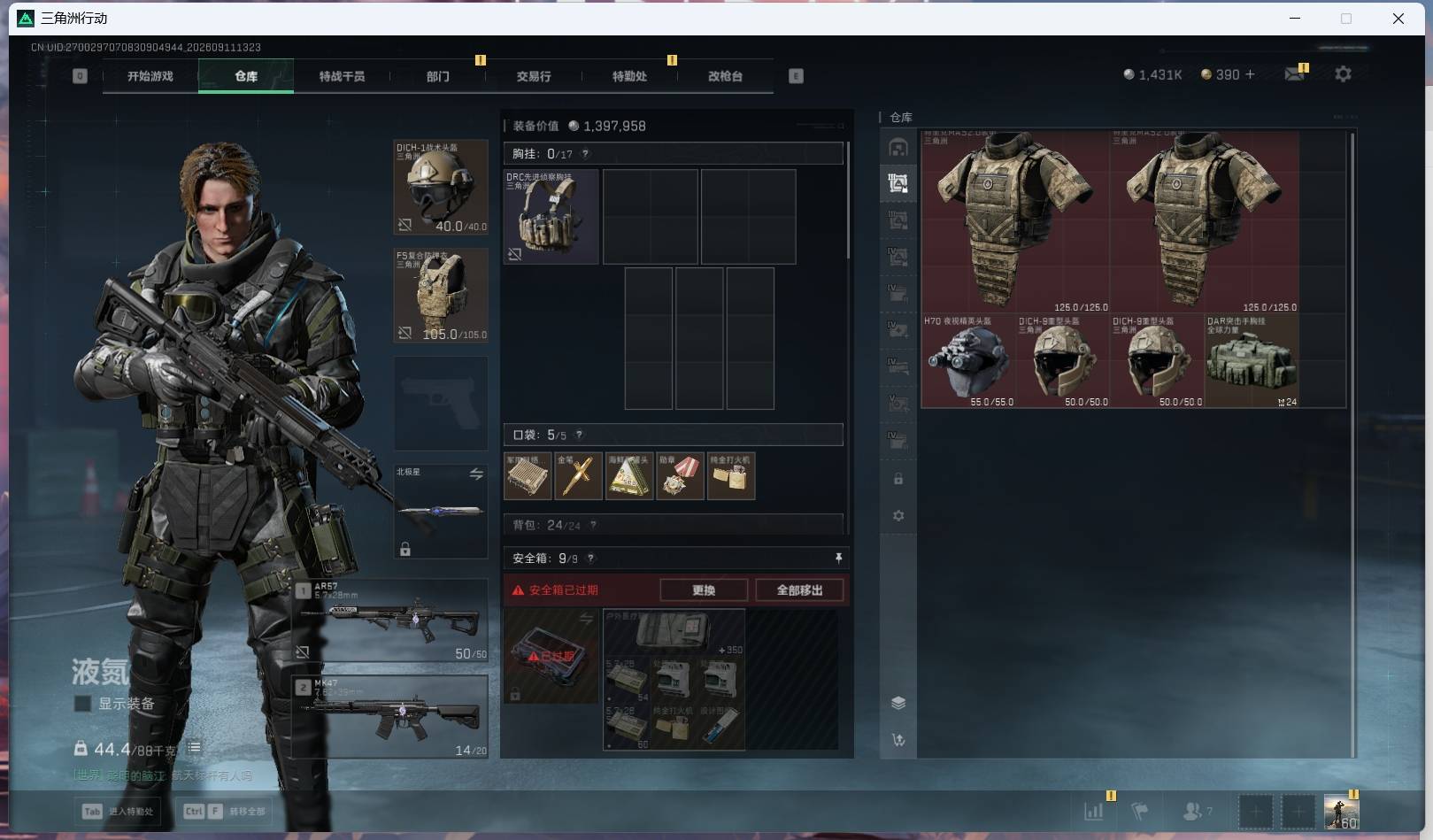Click the E key hint right of tabs

(796, 76)
